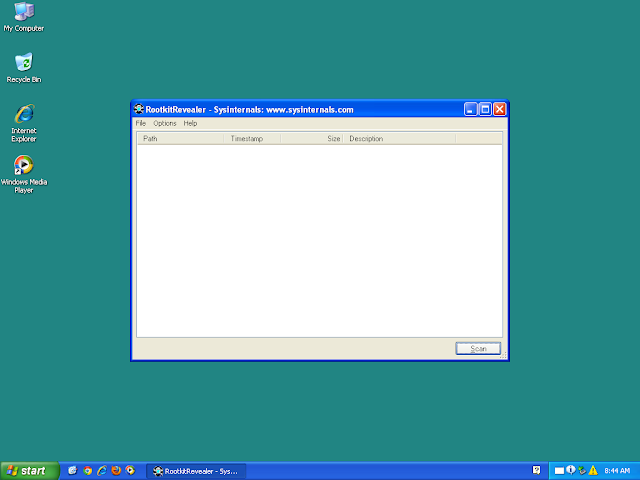The width and height of the screenshot is (640, 480).
Task: Sort results by the Path column
Action: pos(180,139)
